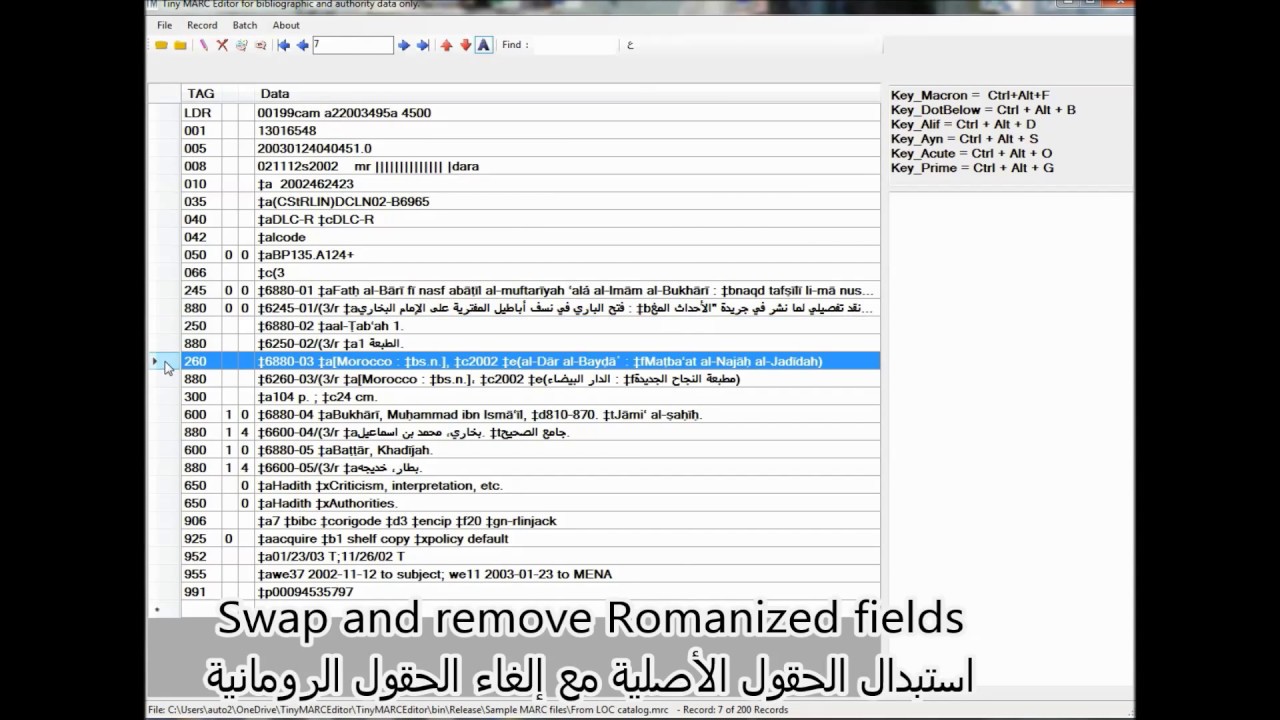
Task: Go to previous record blue arrow
Action: tap(302, 45)
